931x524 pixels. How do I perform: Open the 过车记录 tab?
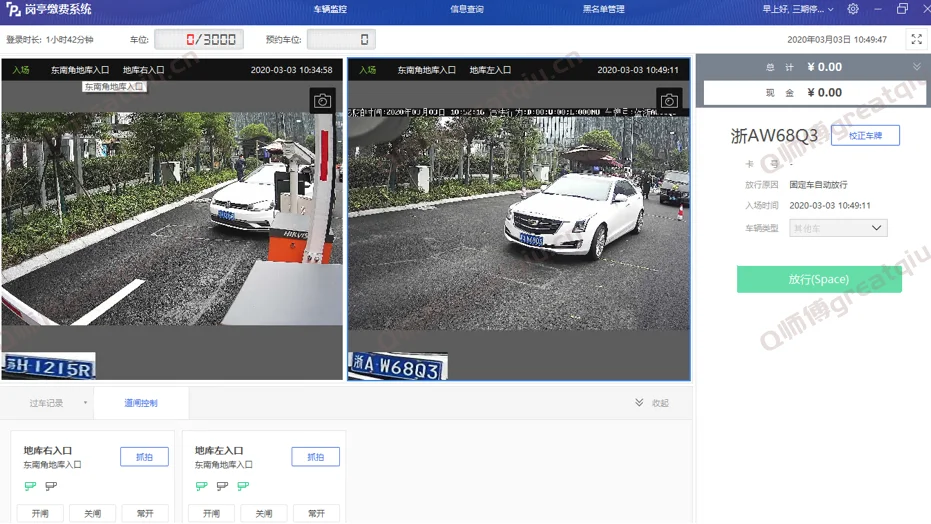coord(46,403)
